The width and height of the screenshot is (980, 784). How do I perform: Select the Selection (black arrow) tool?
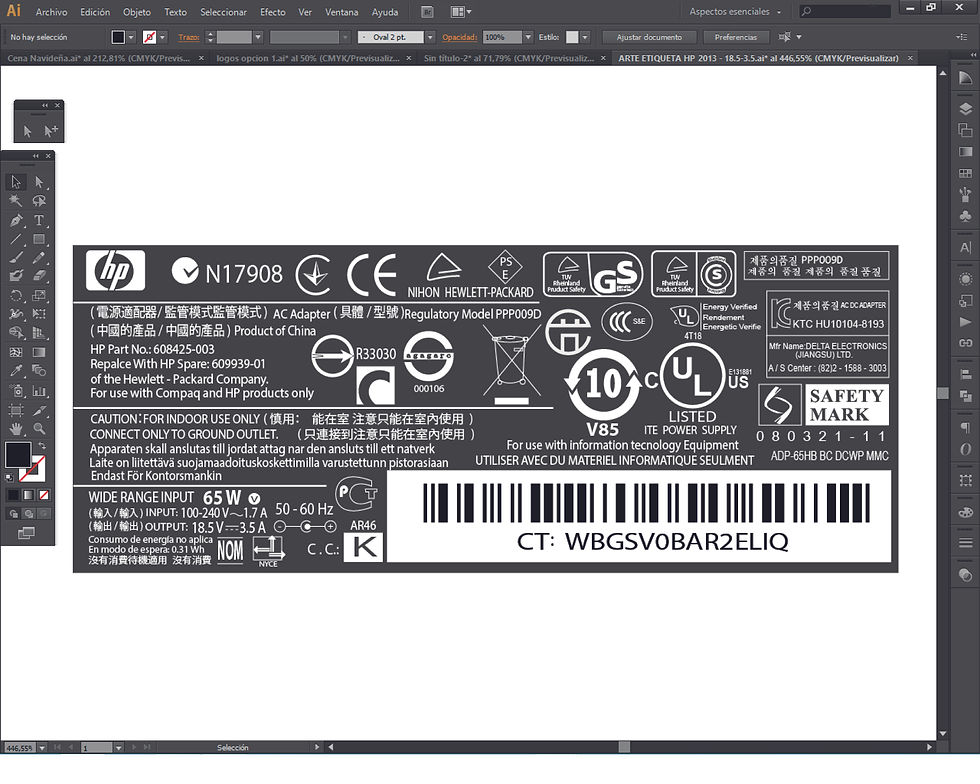(16, 182)
